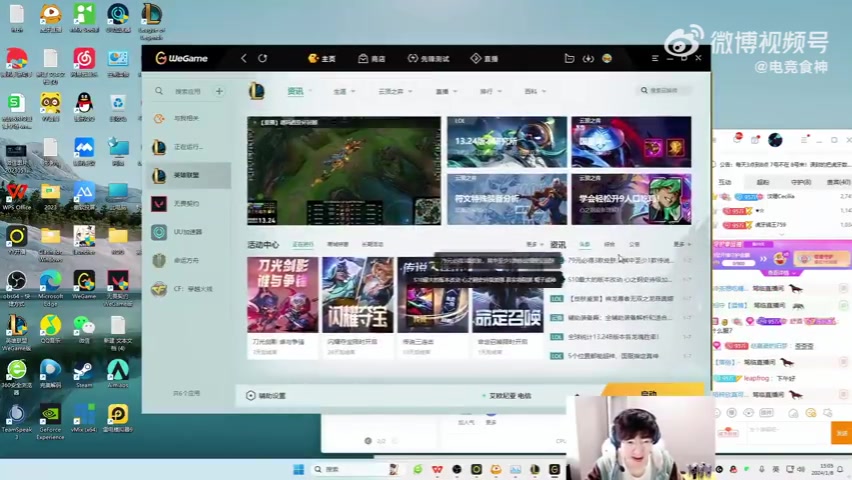Click the WeGame refresh icon

[x=262, y=58]
